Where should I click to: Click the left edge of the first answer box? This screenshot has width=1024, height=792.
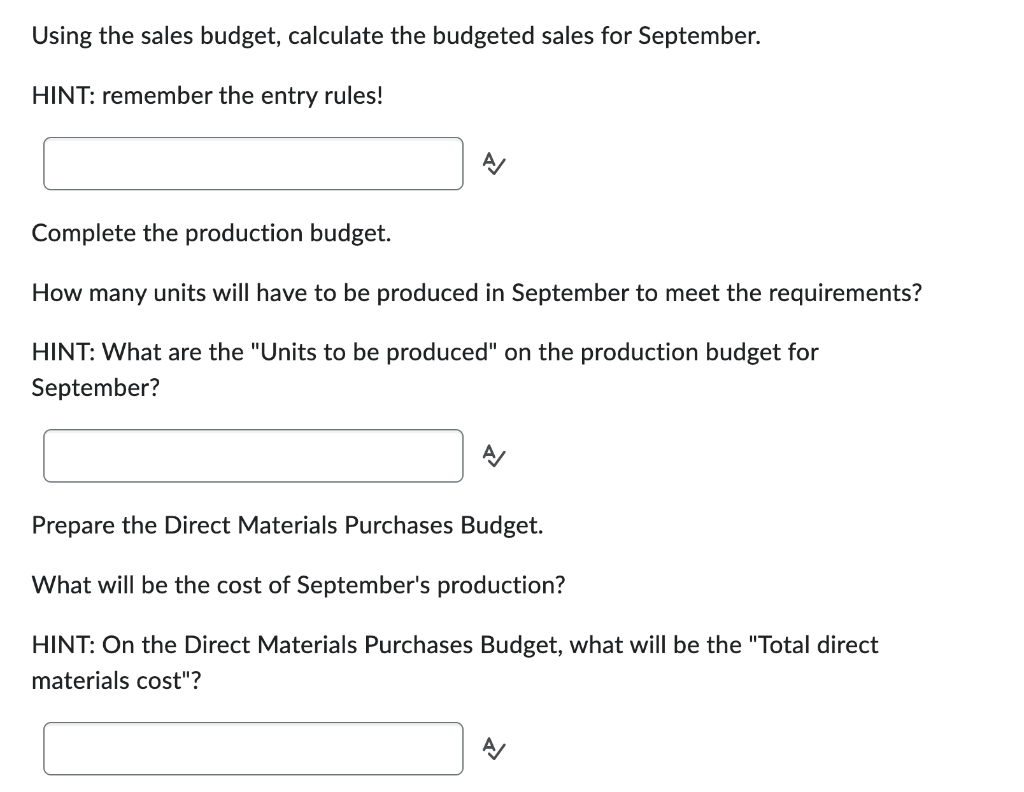48,164
